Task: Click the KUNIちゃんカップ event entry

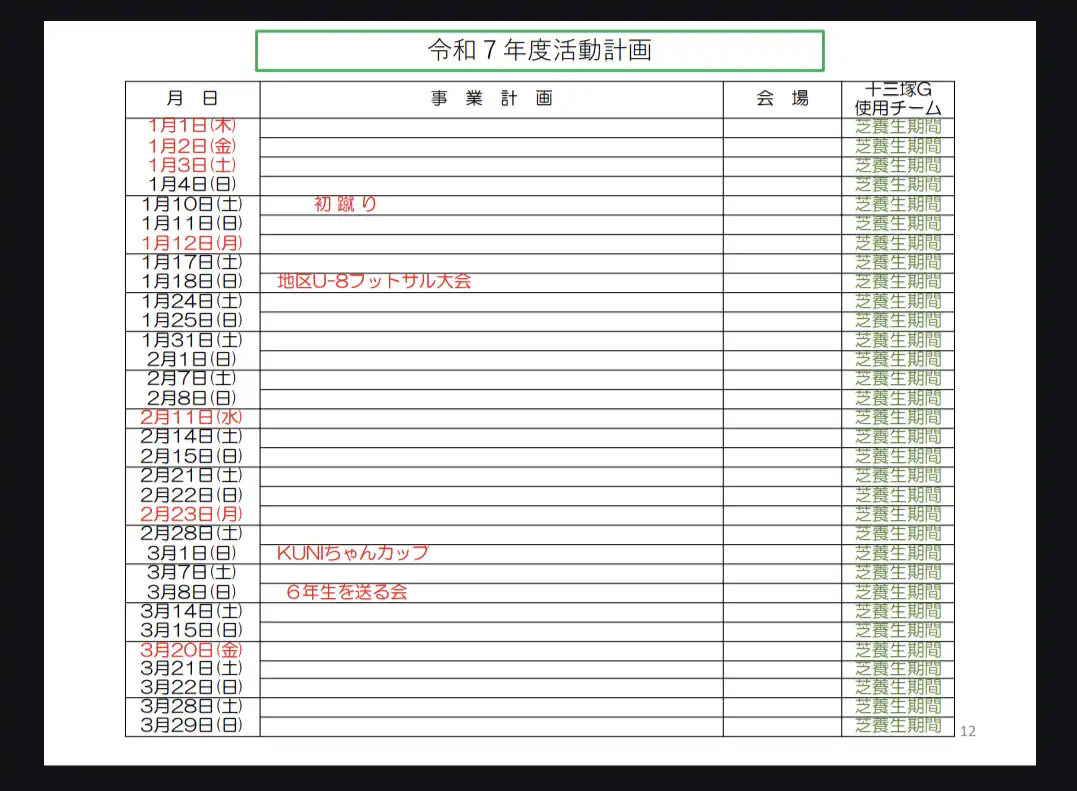Action: (x=353, y=553)
